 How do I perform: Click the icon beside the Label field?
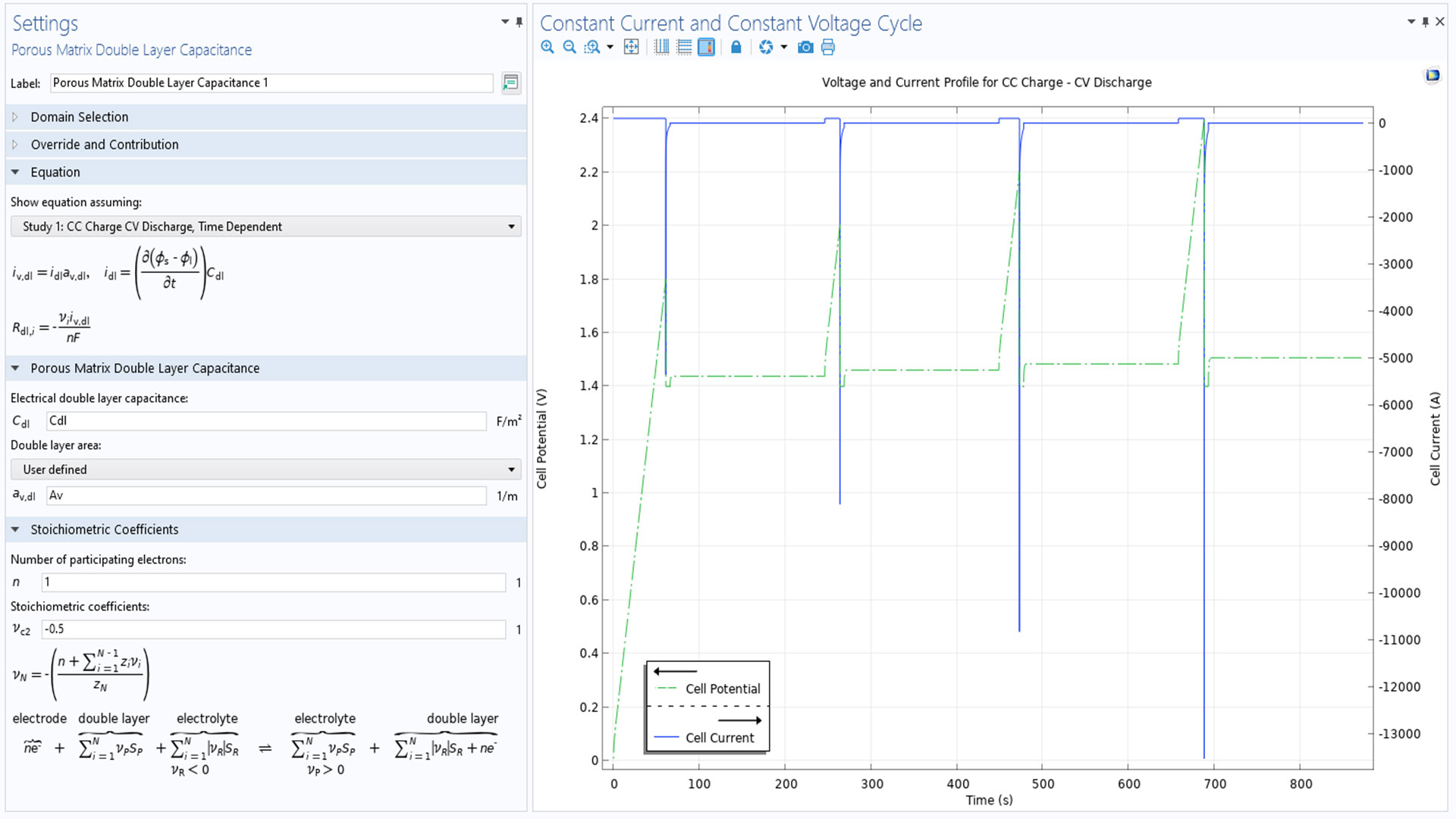[511, 83]
